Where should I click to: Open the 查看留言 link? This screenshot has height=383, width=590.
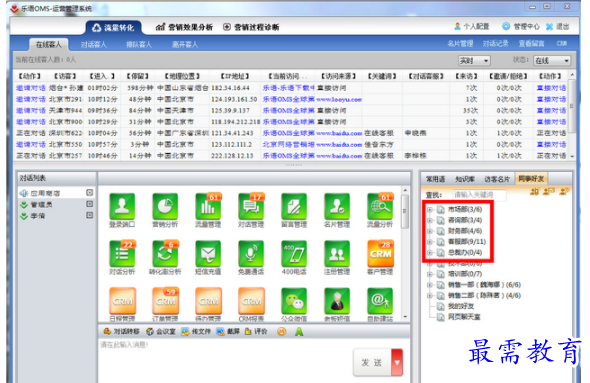[x=531, y=44]
